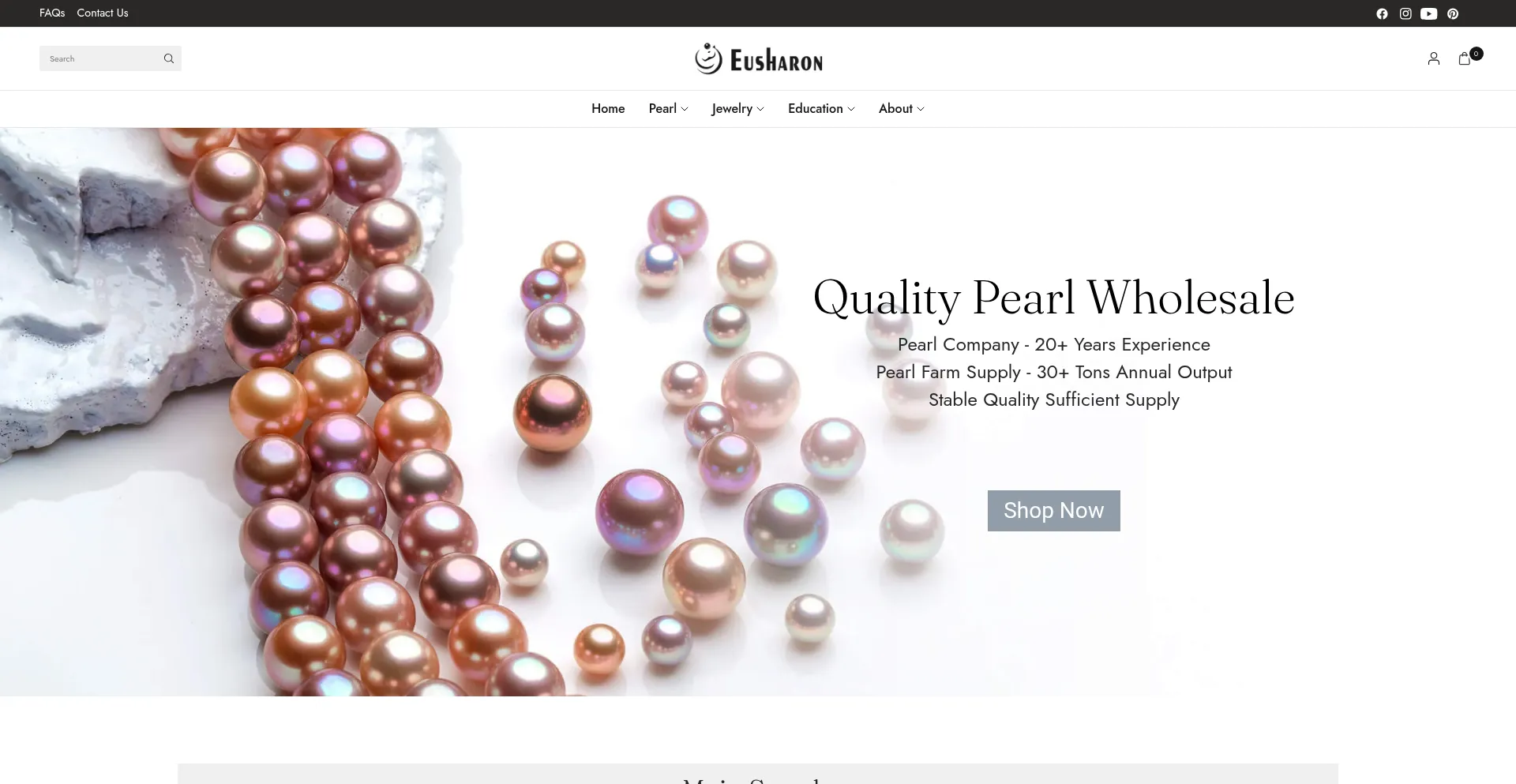Click the cart item count badge

coord(1476,54)
